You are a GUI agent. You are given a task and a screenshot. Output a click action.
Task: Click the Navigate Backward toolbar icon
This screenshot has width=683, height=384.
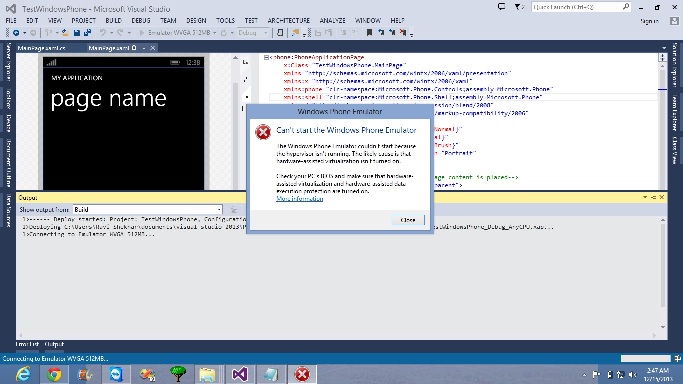pos(16,33)
